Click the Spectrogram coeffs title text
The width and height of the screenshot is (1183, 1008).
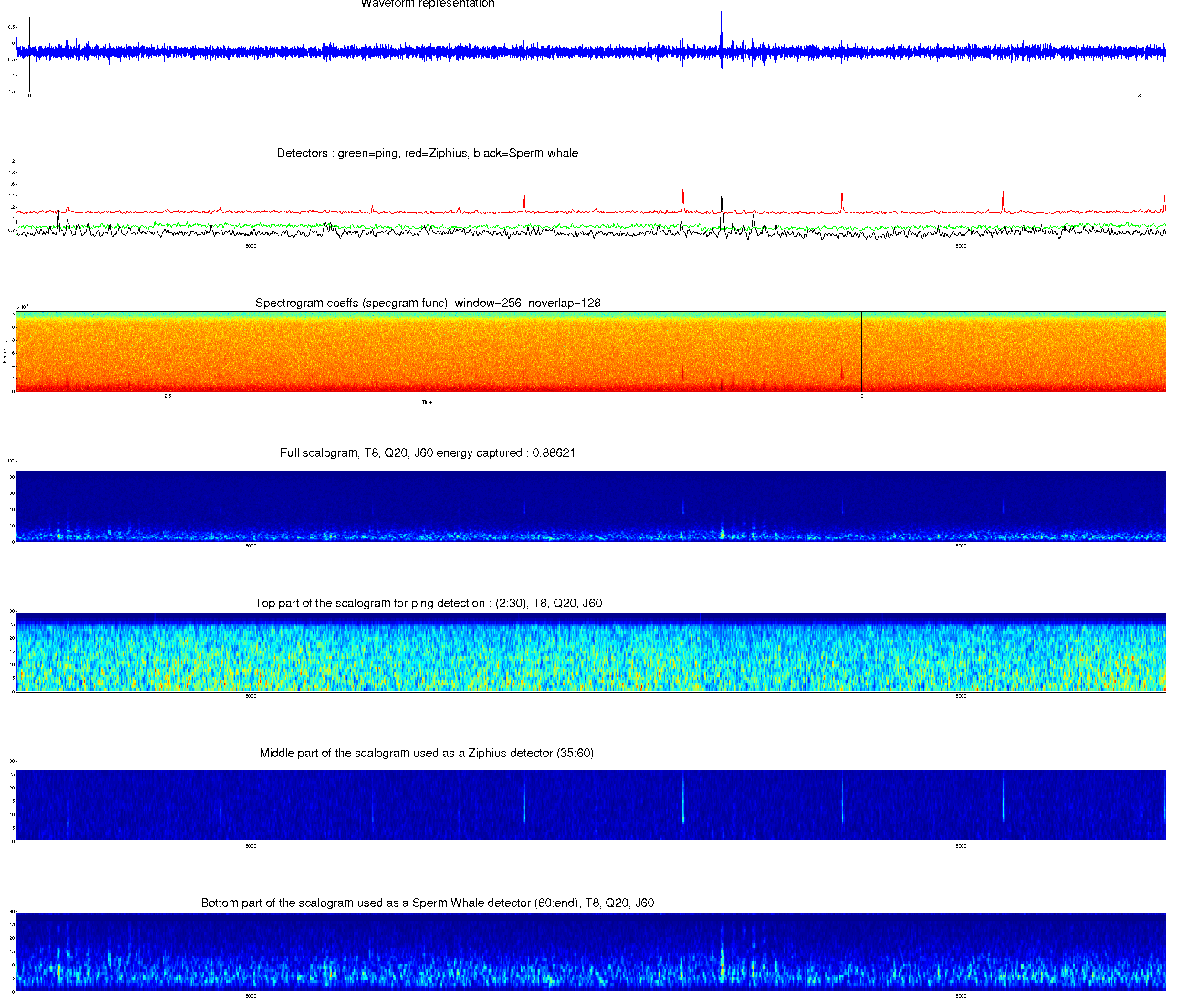pos(427,303)
